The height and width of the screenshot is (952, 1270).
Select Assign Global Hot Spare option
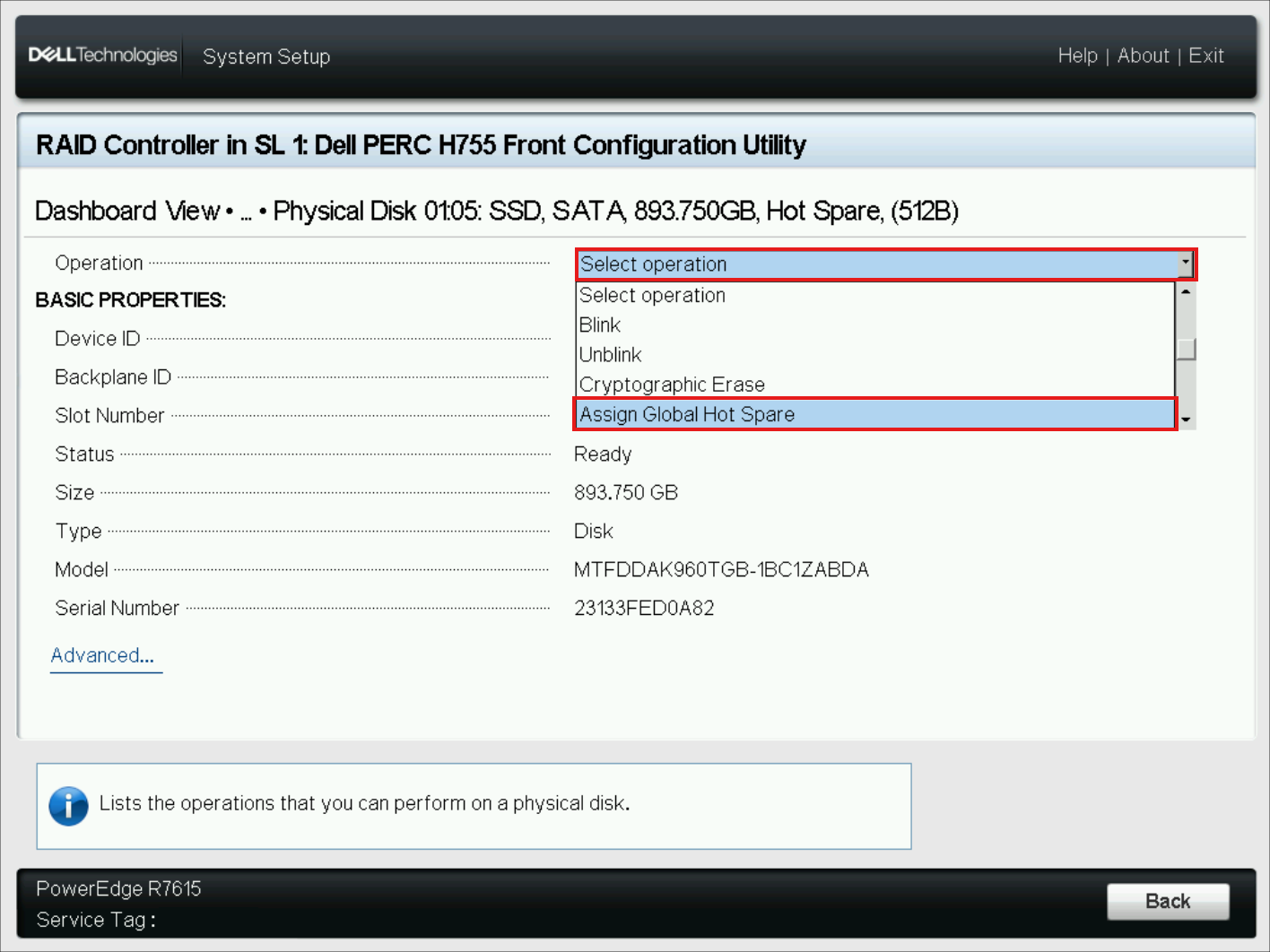coord(874,414)
